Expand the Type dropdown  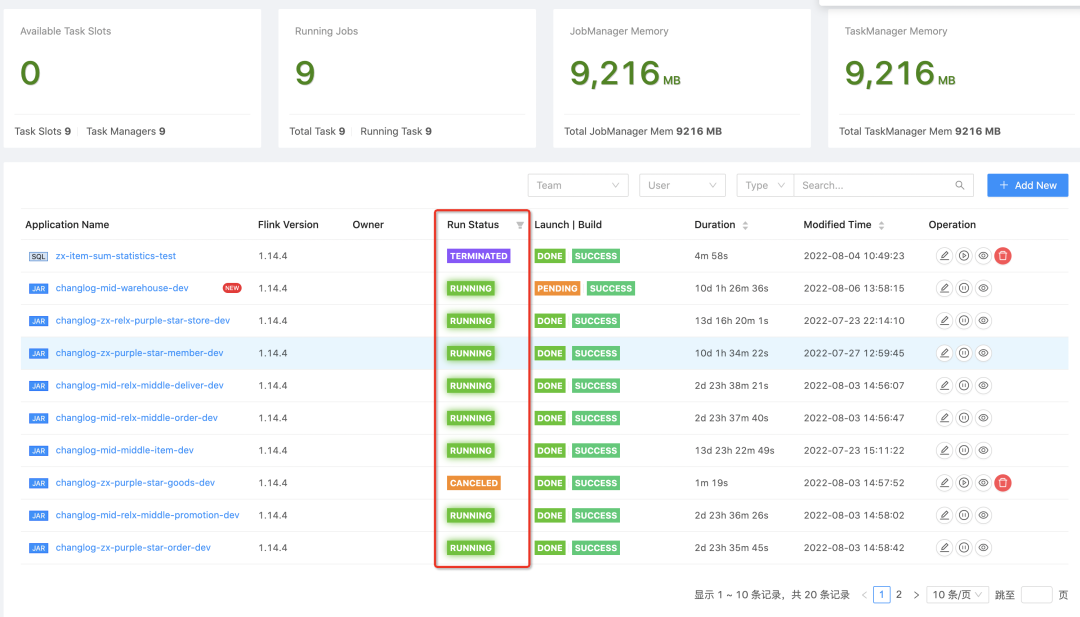pos(765,185)
